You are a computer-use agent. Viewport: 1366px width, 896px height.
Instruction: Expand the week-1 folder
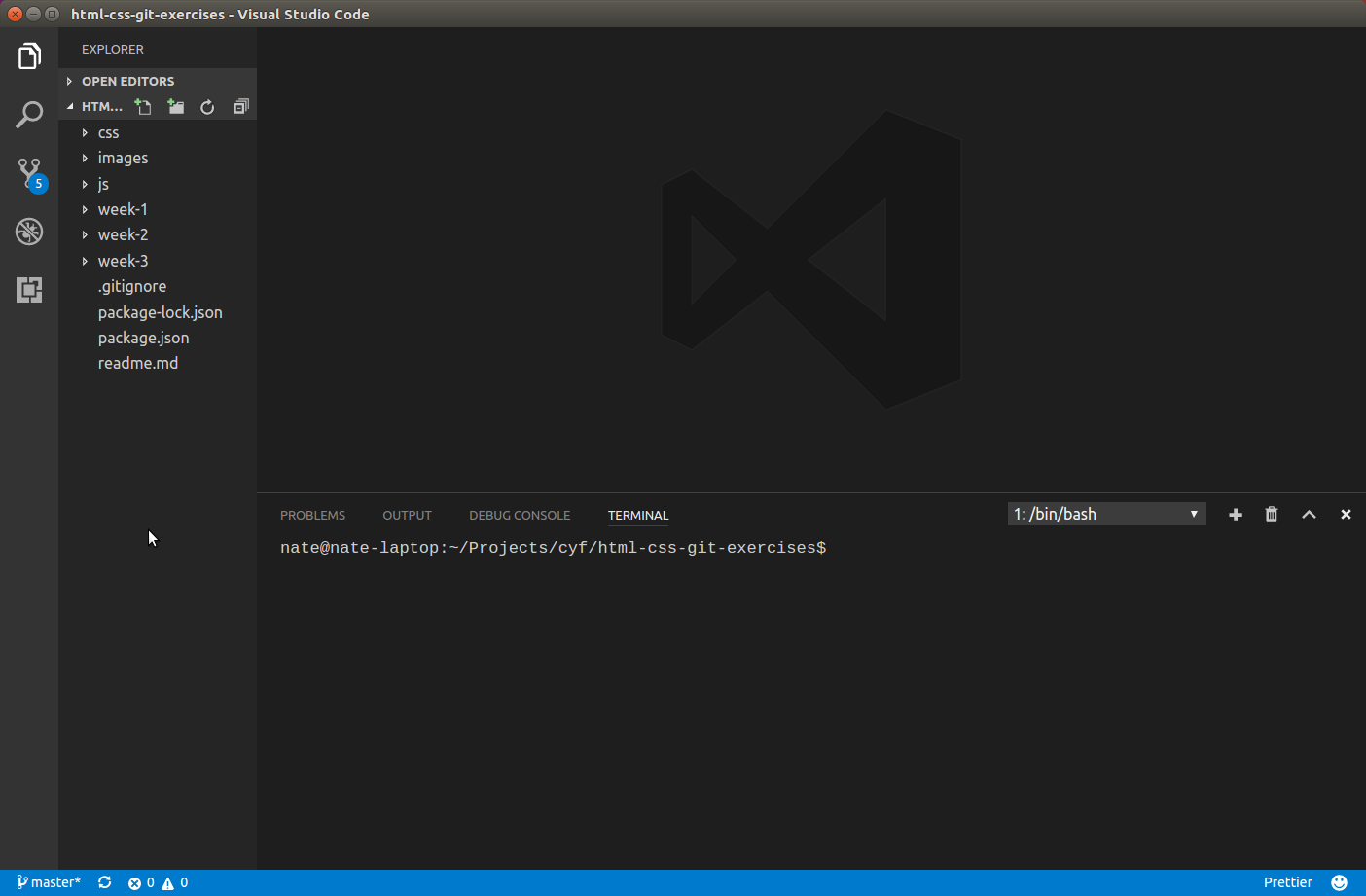122,208
